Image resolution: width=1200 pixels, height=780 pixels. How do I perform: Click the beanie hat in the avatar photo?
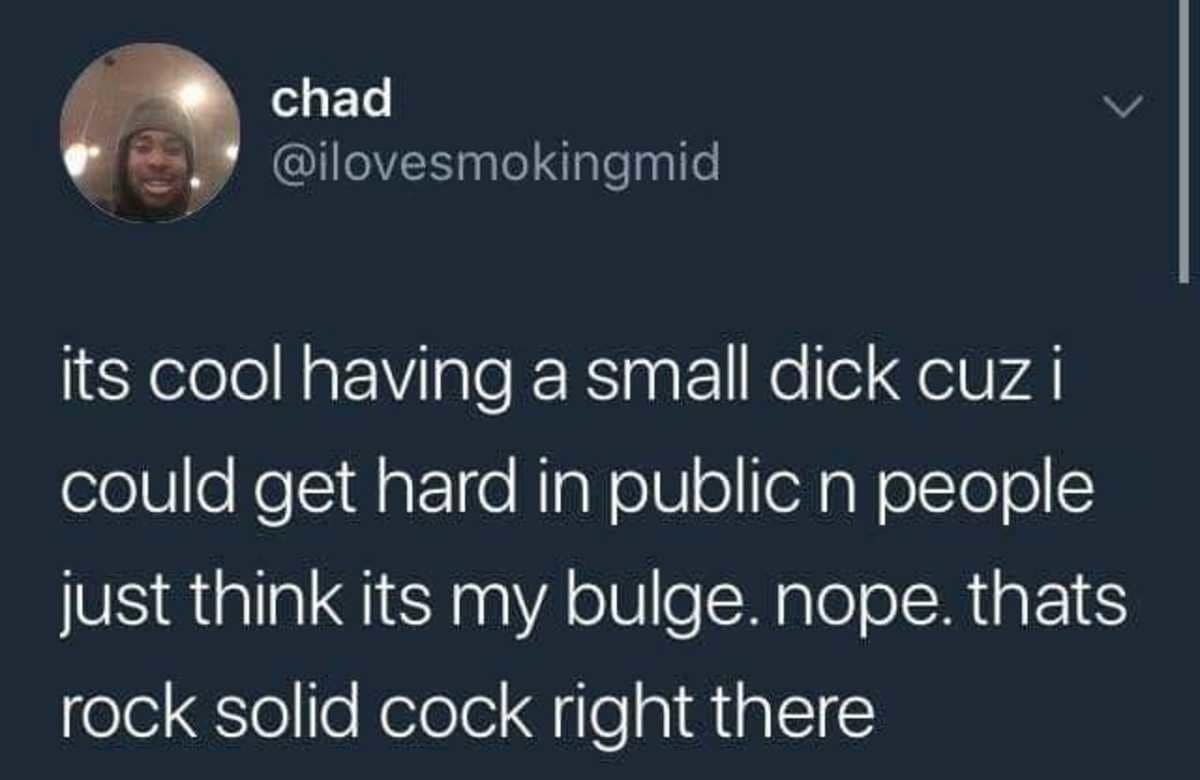154,117
